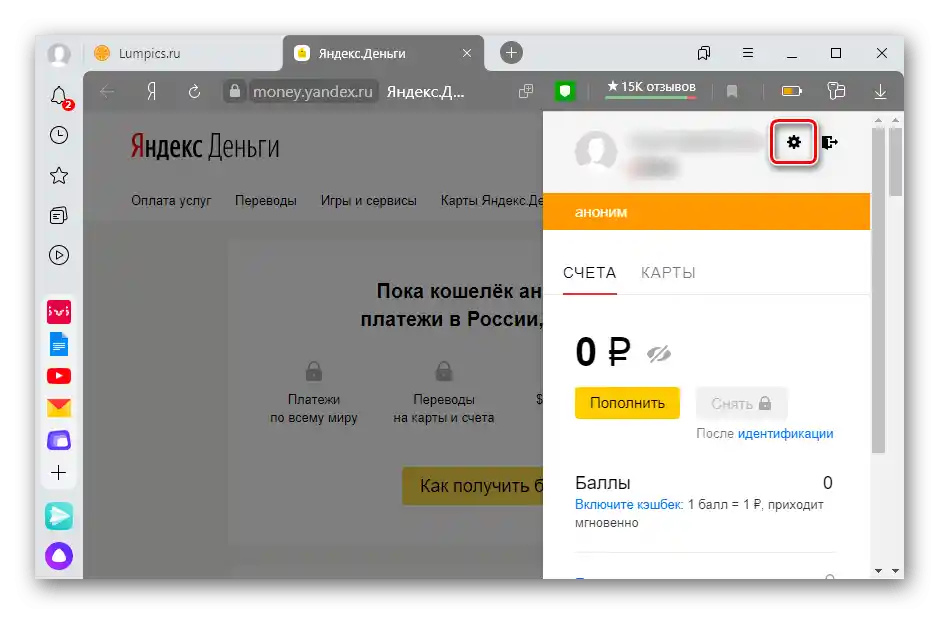Screen dimensions: 939x622
Task: Follow the идентификации link
Action: click(785, 433)
